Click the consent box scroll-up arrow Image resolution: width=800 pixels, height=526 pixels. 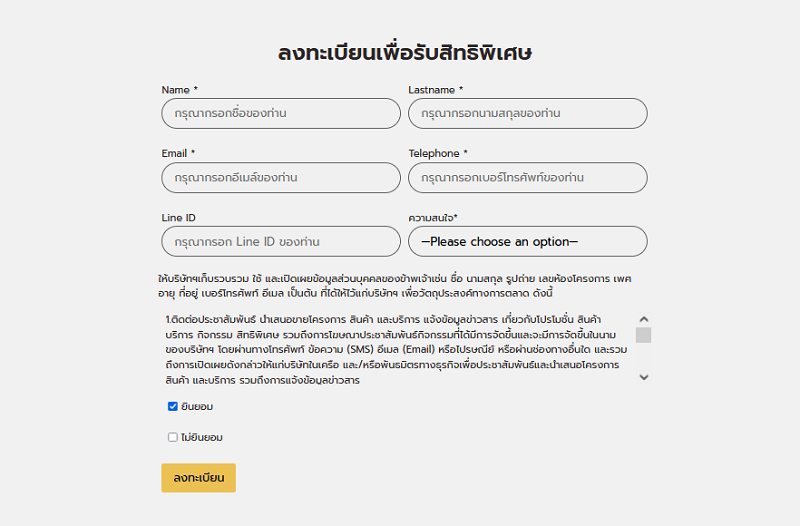(643, 318)
